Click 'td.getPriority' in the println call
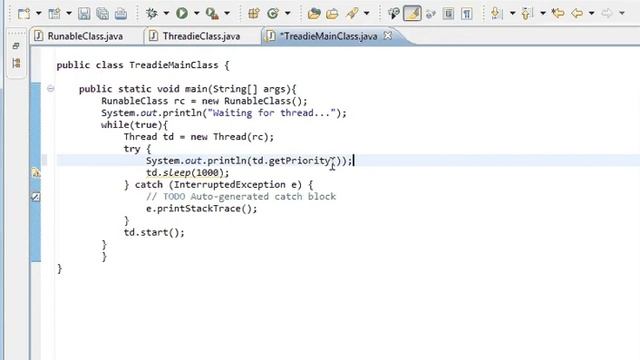Screen dimensions: 640x360 pyautogui.click(x=291, y=161)
